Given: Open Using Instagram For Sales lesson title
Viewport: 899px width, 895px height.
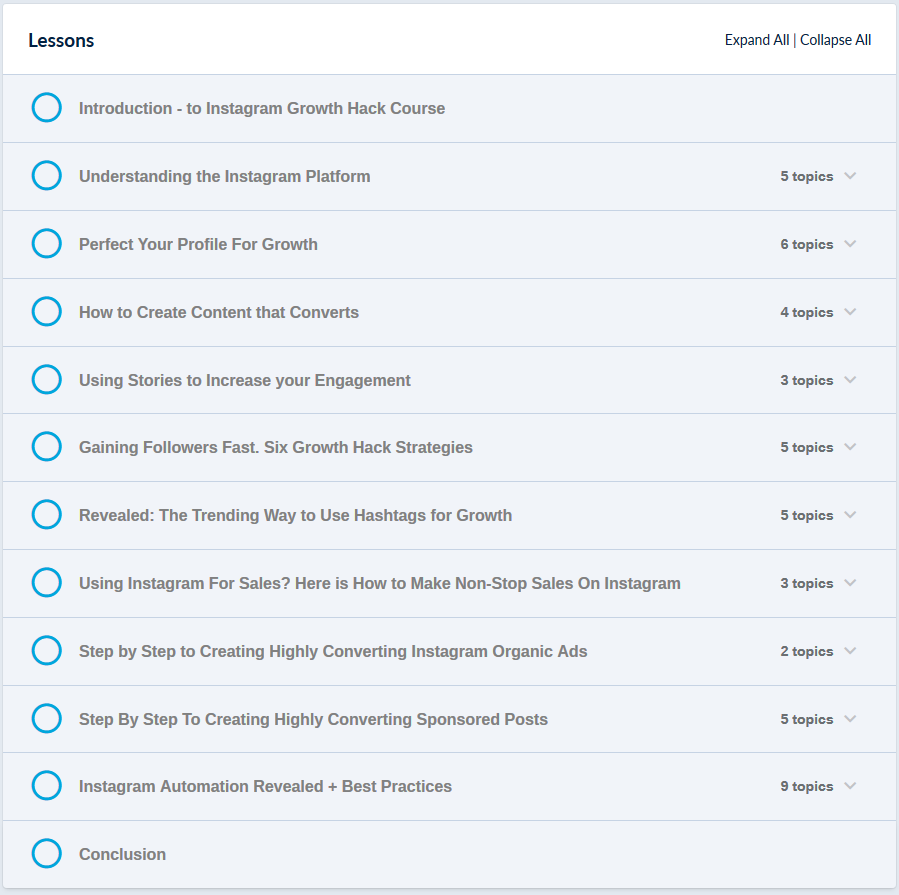Looking at the screenshot, I should pos(380,583).
